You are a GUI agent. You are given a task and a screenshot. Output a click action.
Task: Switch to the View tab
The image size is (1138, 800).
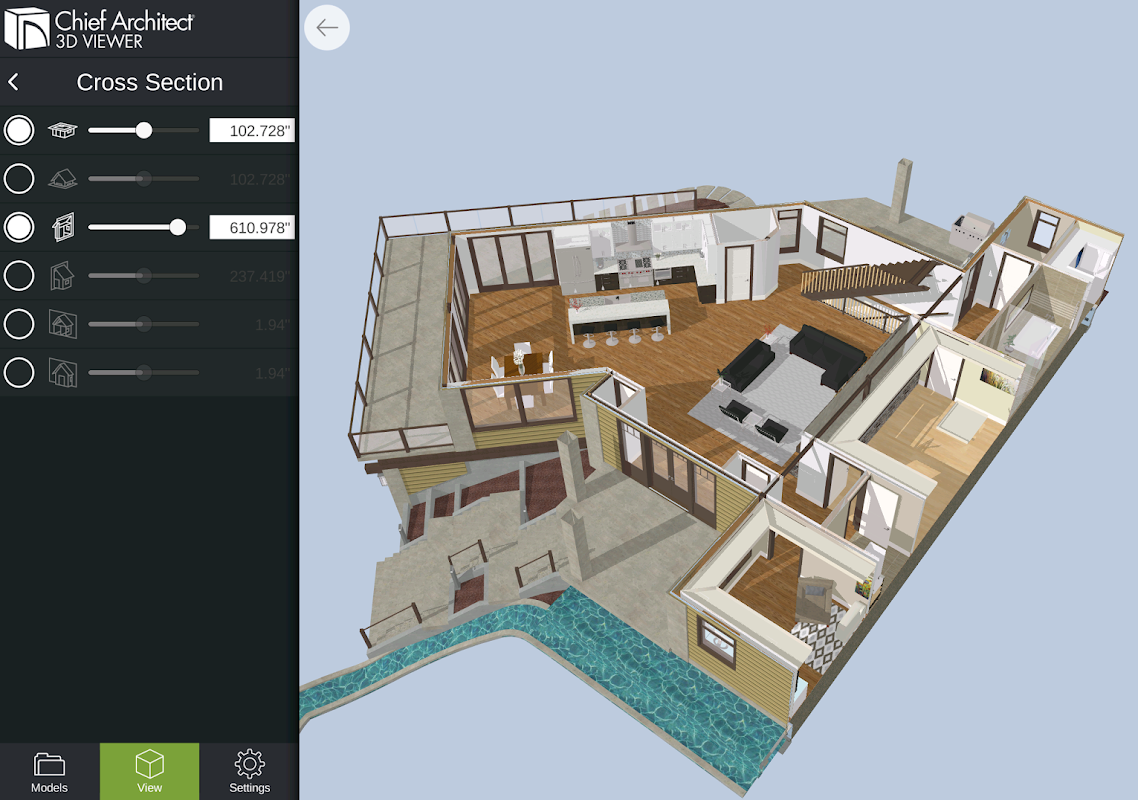coord(150,772)
